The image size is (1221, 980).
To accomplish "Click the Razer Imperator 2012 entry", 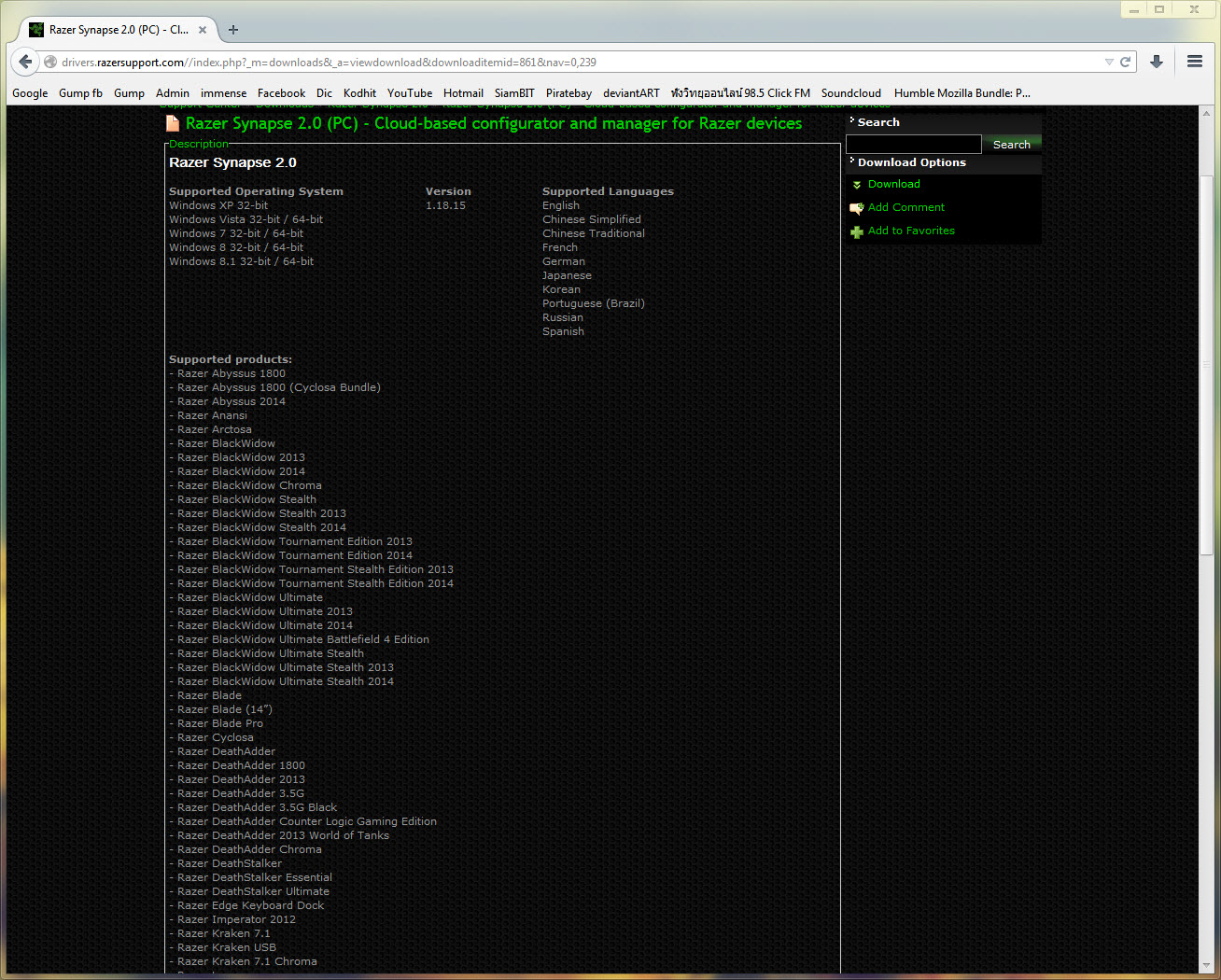I will tap(236, 919).
